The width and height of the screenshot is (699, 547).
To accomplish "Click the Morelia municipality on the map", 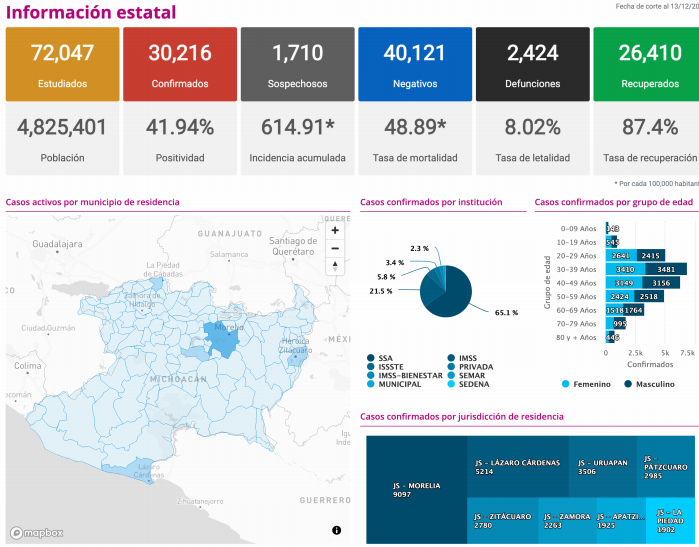I will [223, 342].
